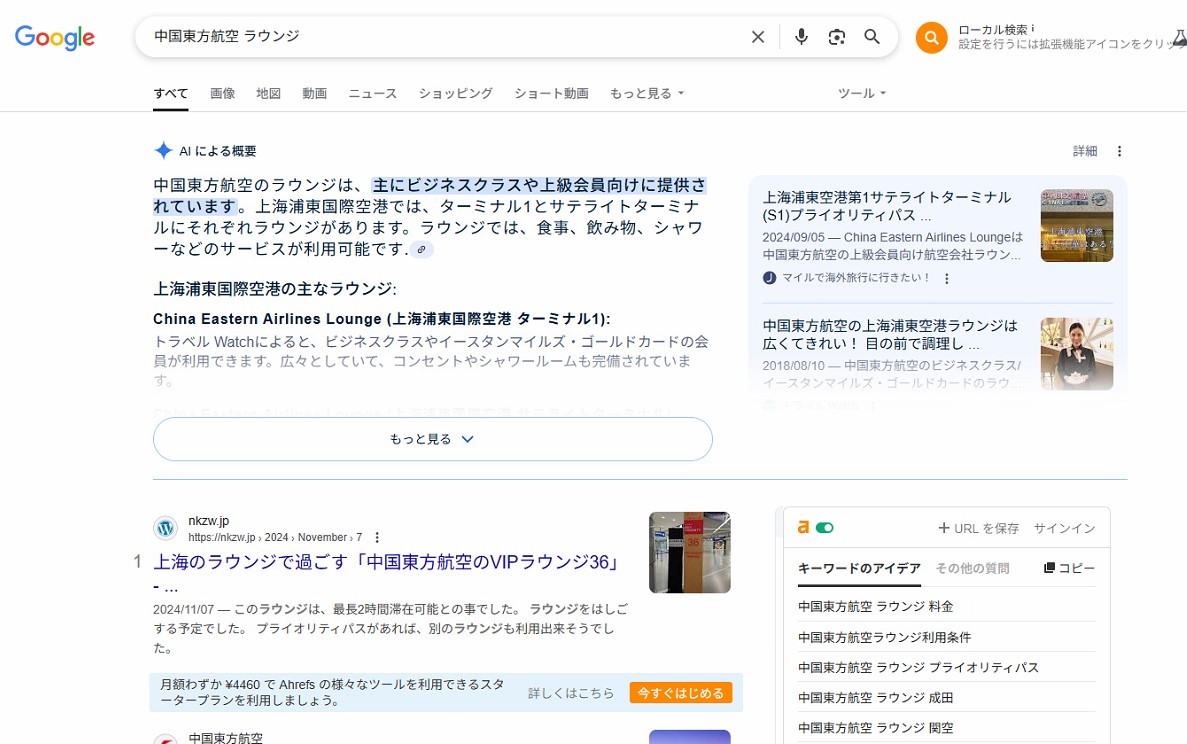Open the nkzw.jp result thumbnail image
Viewport: 1187px width, 744px height.
coord(690,553)
